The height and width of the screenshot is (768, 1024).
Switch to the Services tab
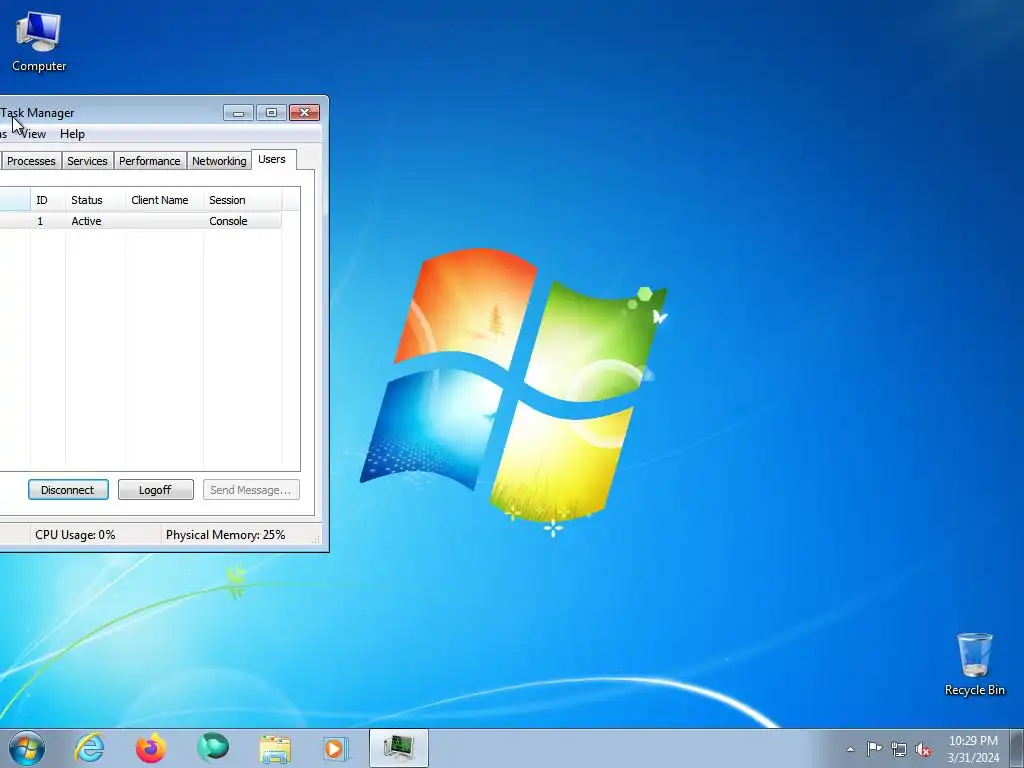[87, 161]
